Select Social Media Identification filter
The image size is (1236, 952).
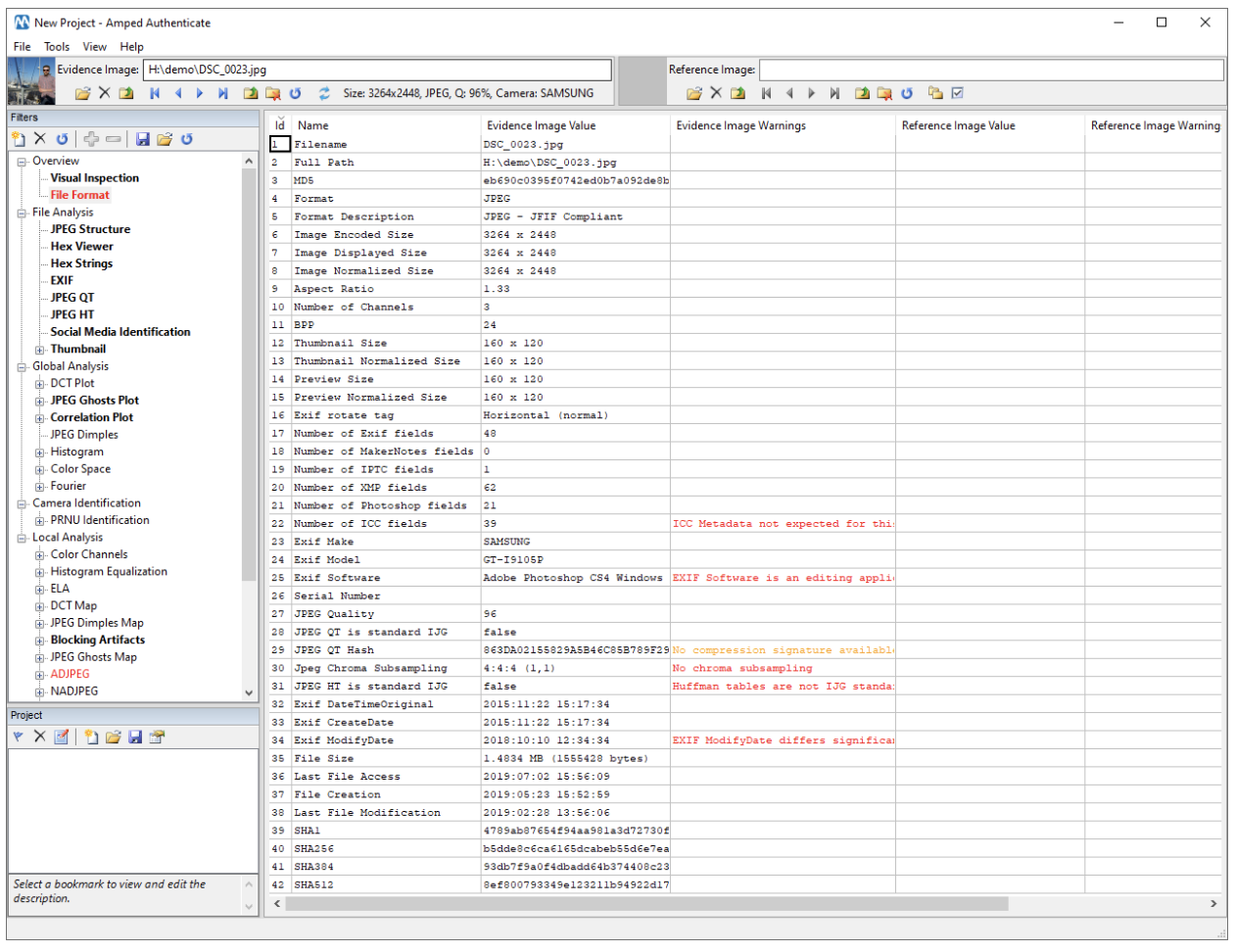[120, 332]
